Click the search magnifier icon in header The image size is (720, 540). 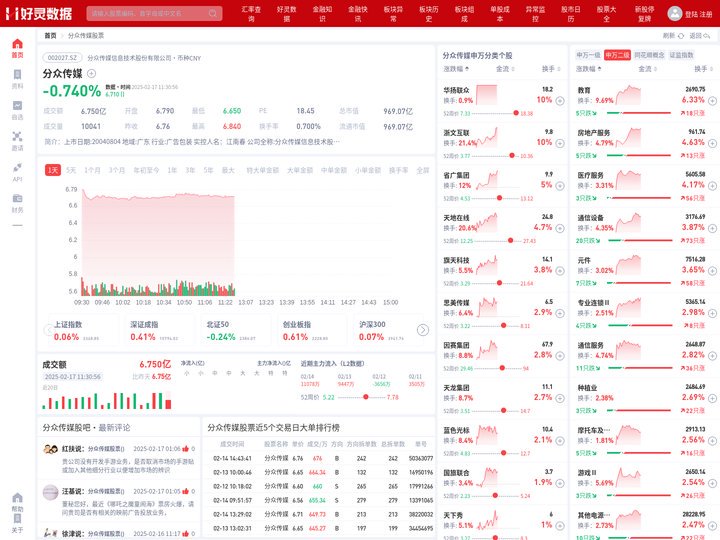point(213,13)
